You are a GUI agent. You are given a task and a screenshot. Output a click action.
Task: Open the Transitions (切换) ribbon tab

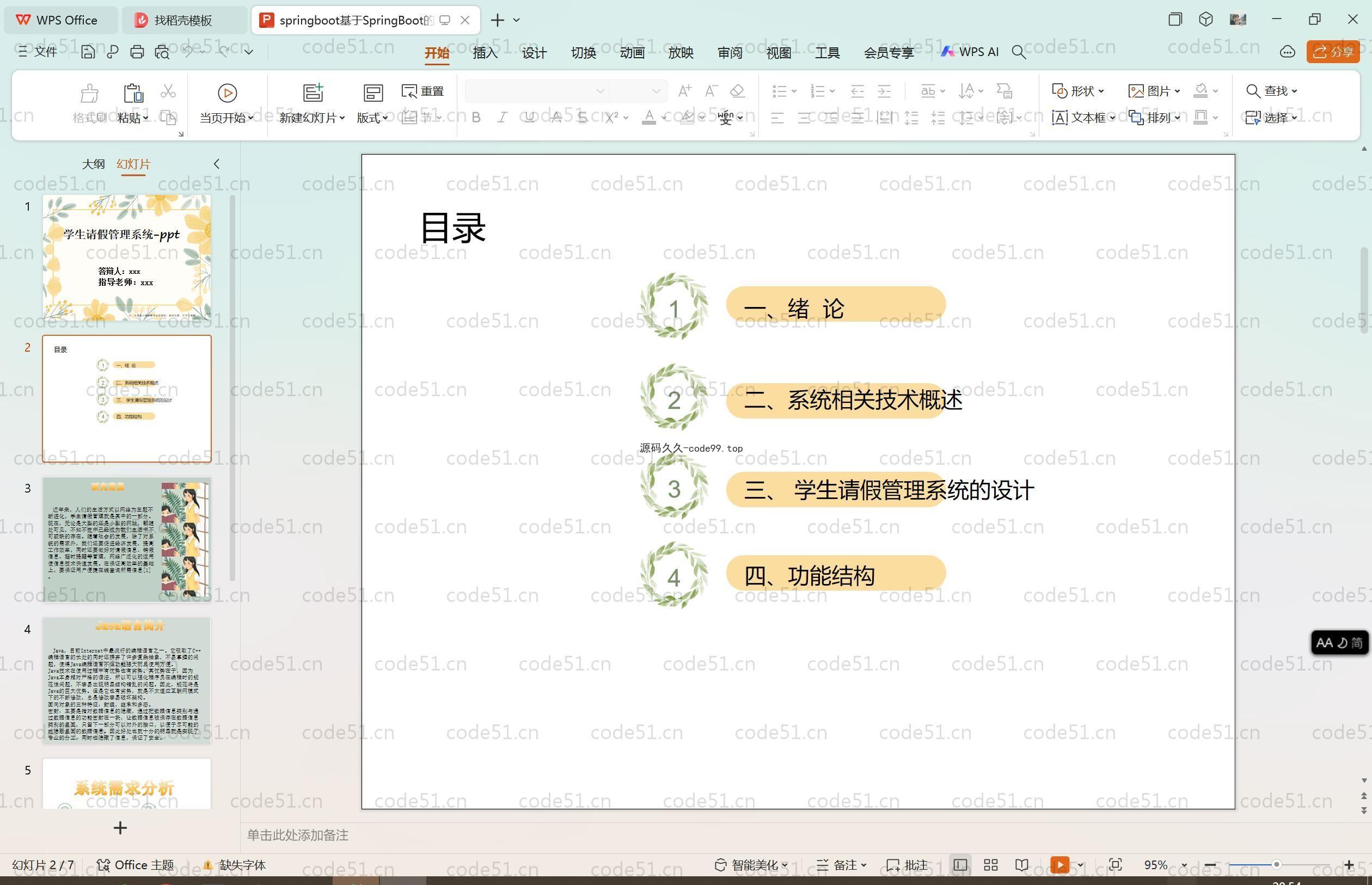pos(583,53)
